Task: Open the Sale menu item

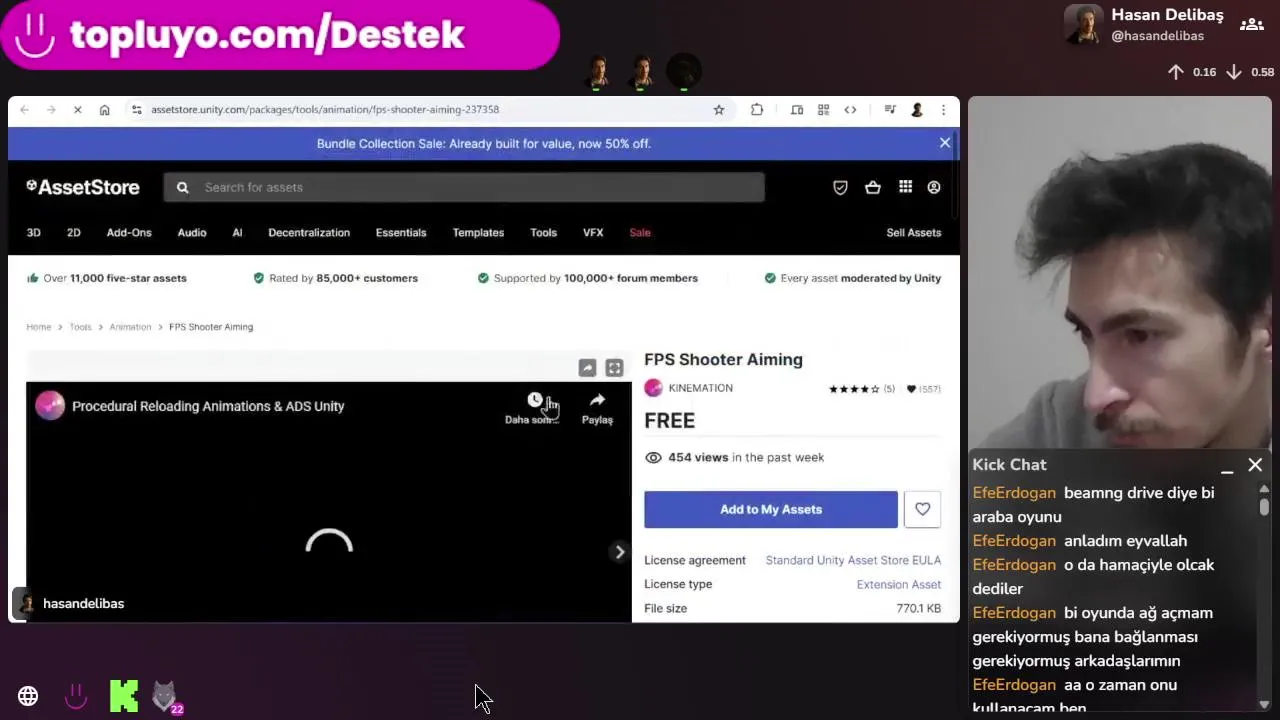Action: coord(640,233)
